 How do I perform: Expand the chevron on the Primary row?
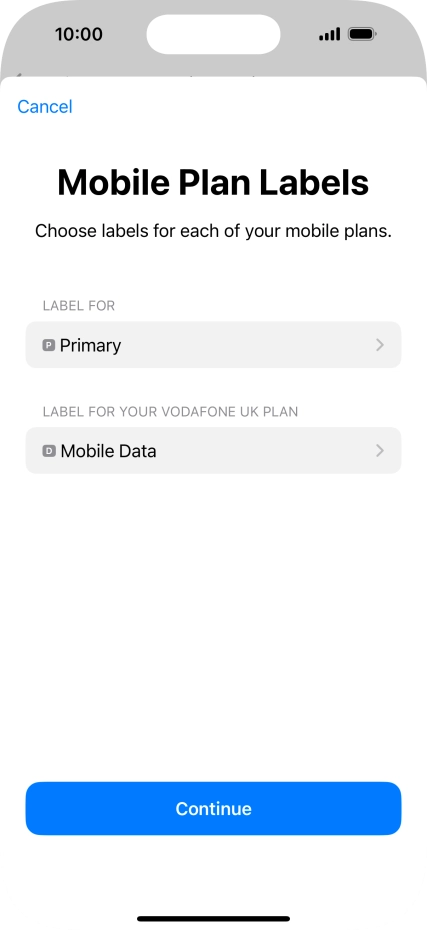(380, 345)
